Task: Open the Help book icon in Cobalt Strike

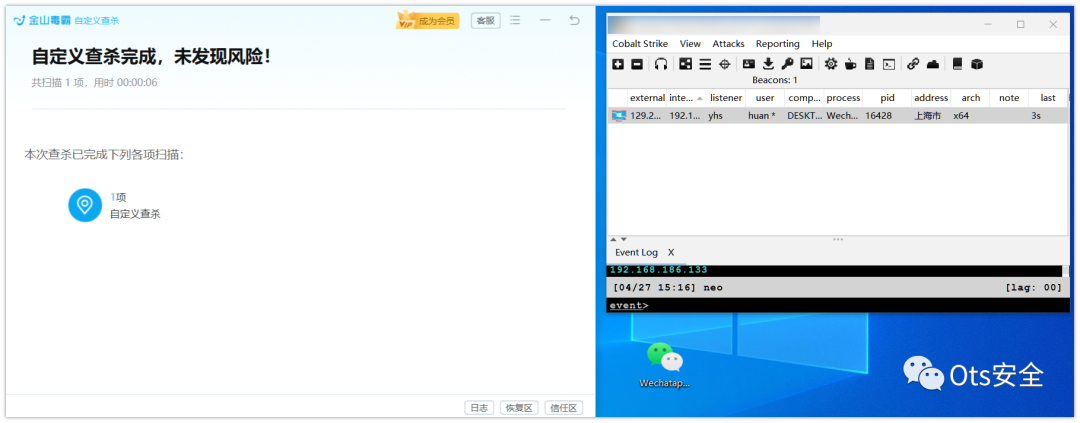Action: (957, 64)
